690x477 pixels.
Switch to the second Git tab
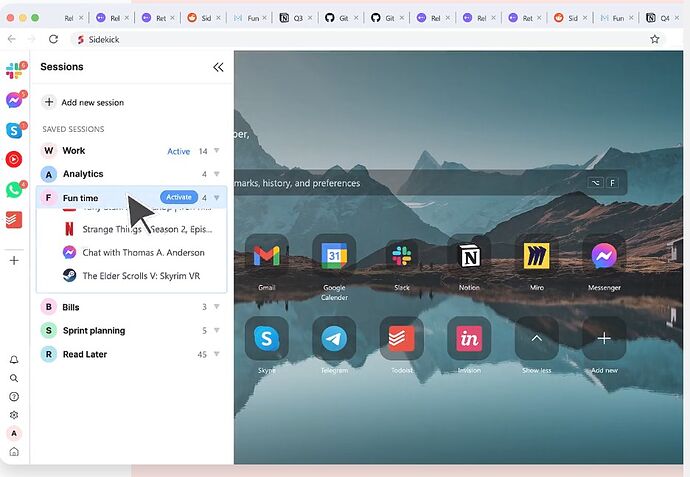[386, 18]
